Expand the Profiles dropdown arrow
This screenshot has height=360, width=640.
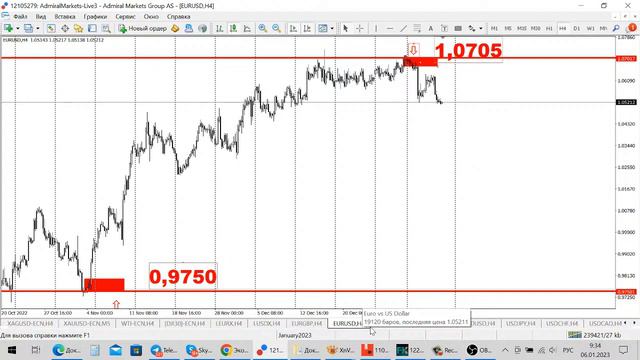pos(38,28)
